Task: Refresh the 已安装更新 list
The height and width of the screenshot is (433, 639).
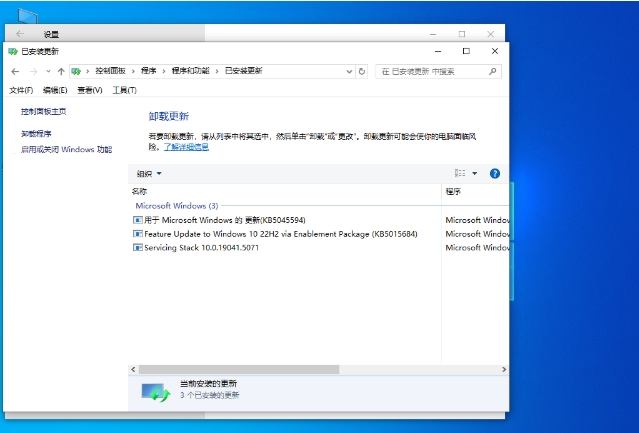Action: pos(362,71)
